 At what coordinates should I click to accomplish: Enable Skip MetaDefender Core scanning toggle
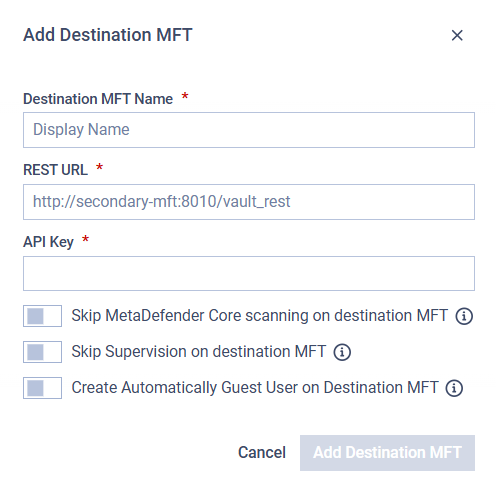pyautogui.click(x=42, y=316)
